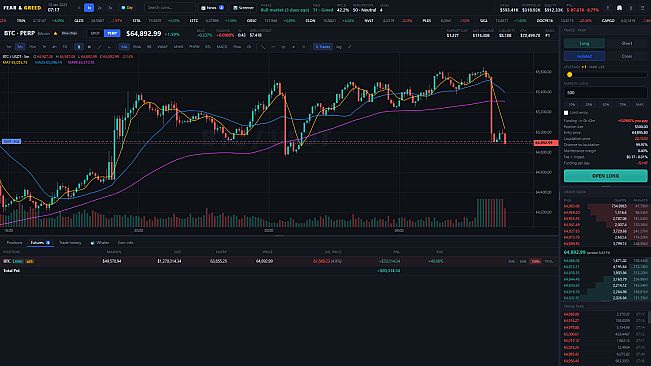The width and height of the screenshot is (651, 366).
Task: Focus the Search coins field
Action: coord(169,7)
